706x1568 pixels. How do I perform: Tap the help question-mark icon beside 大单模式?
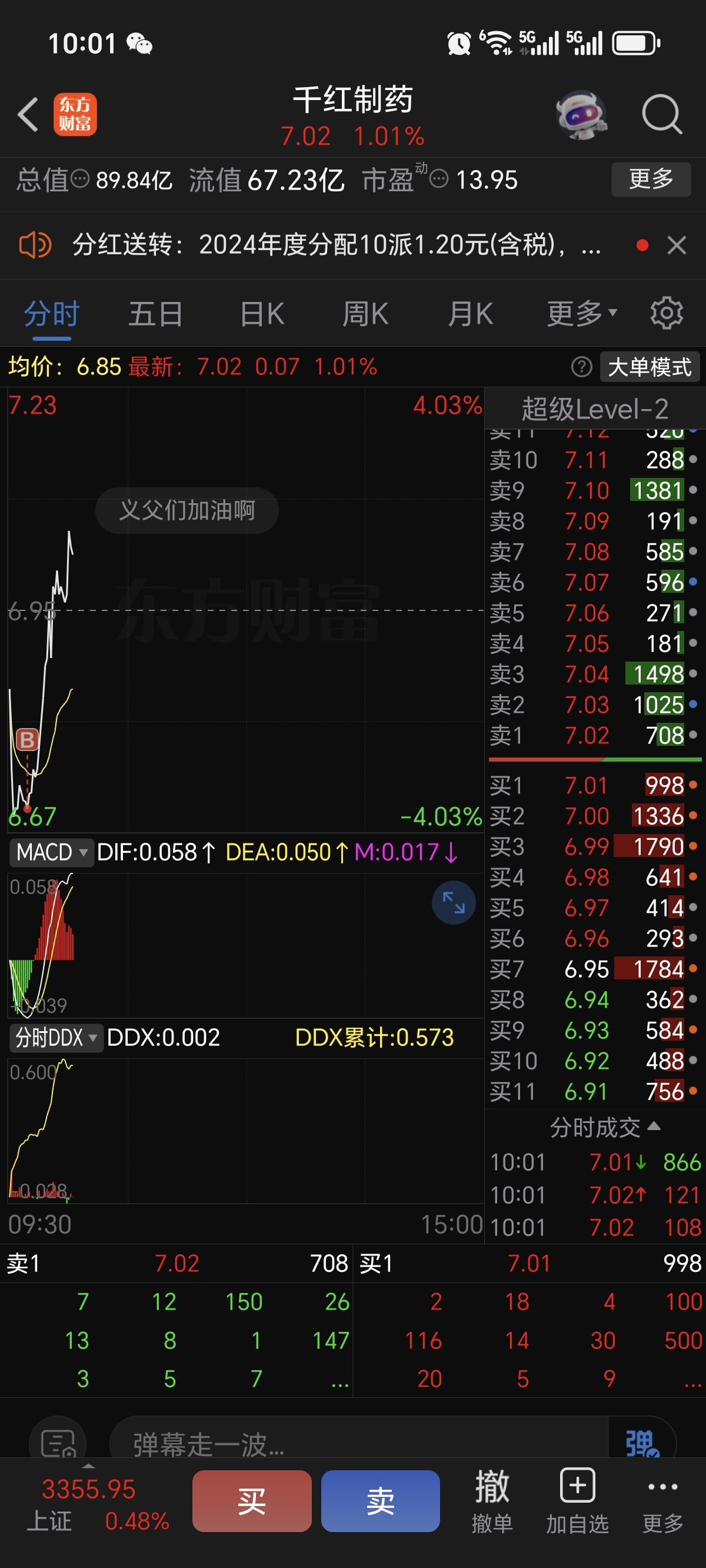pyautogui.click(x=581, y=367)
